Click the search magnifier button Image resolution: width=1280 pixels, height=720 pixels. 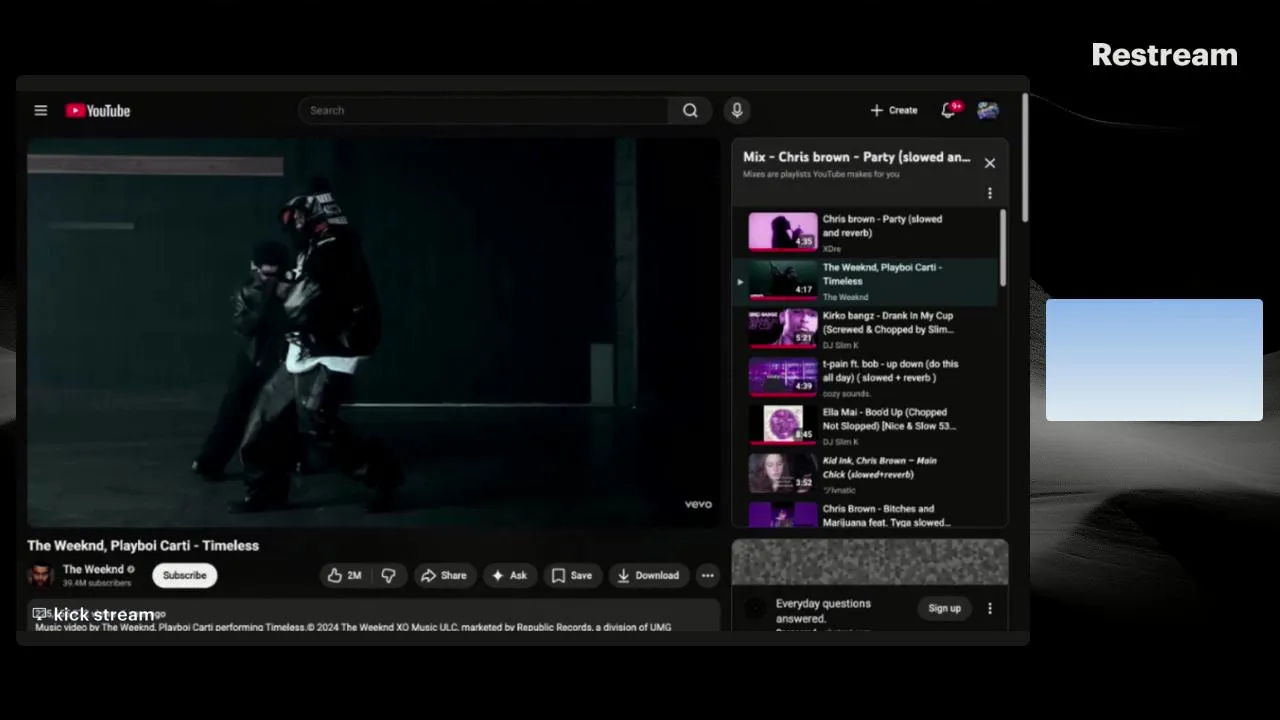tap(690, 110)
